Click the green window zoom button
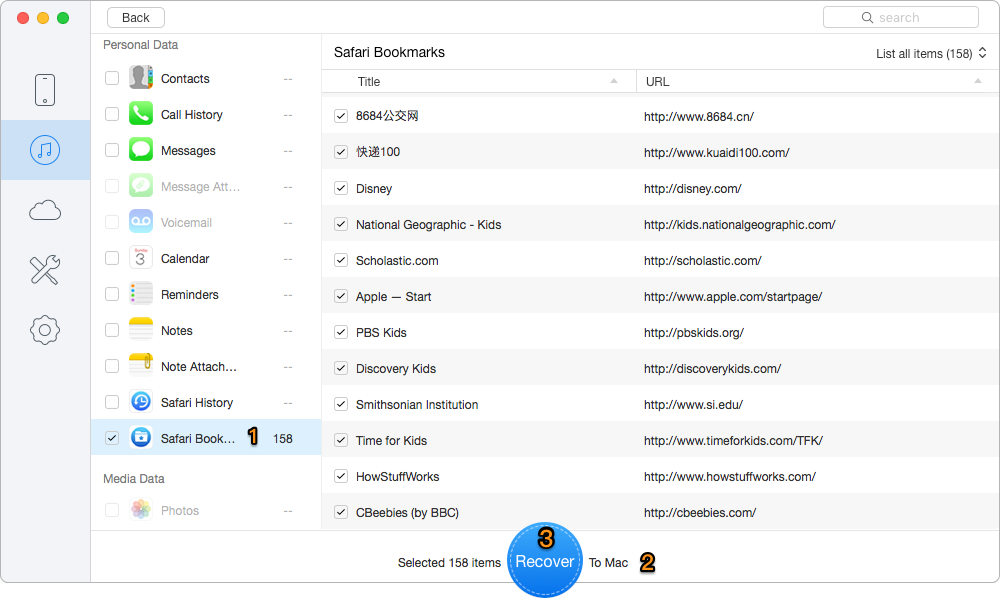This screenshot has width=1000, height=608. click(x=63, y=18)
